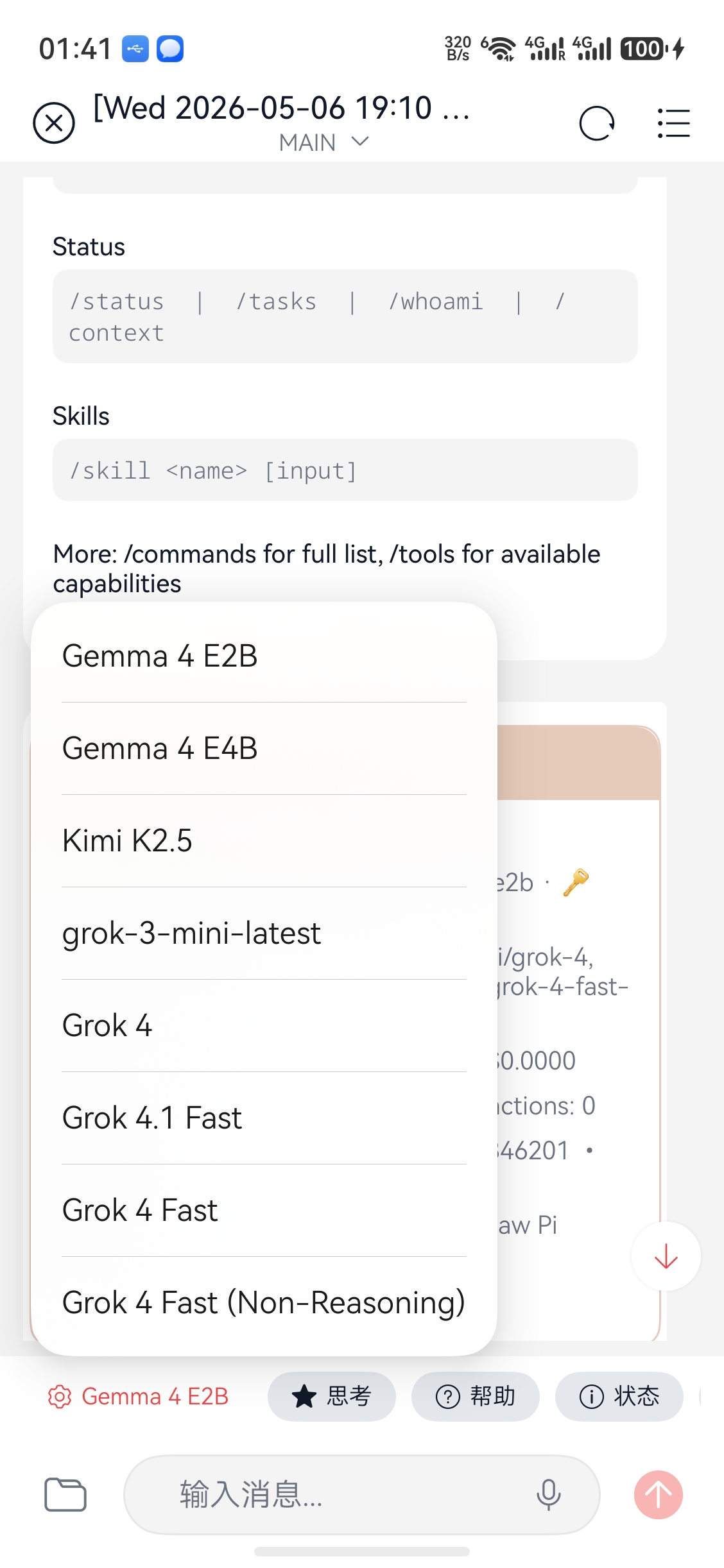Focus the 输入消息 message input field
The height and width of the screenshot is (1568, 724).
point(362,1495)
